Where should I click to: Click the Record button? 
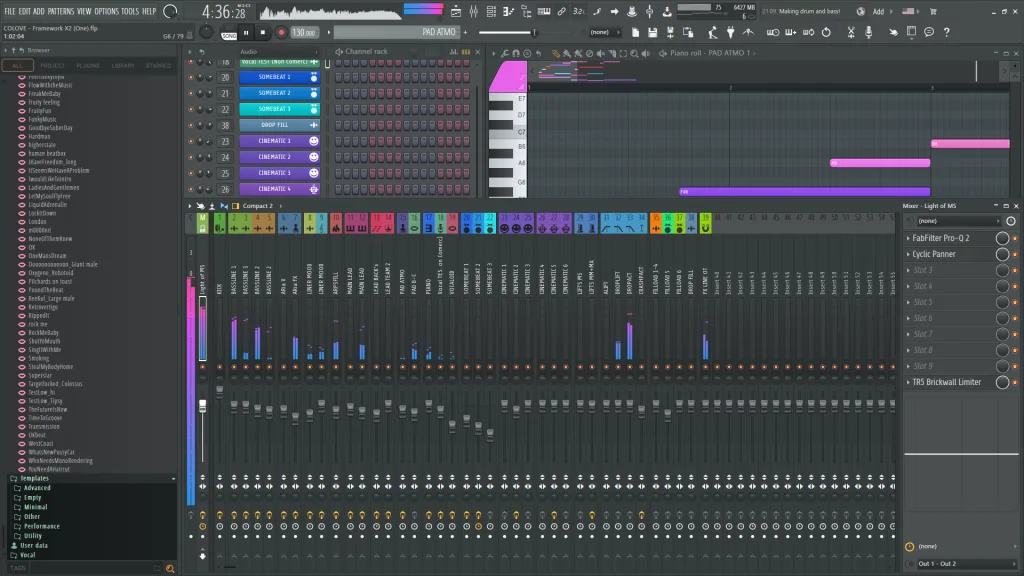281,32
